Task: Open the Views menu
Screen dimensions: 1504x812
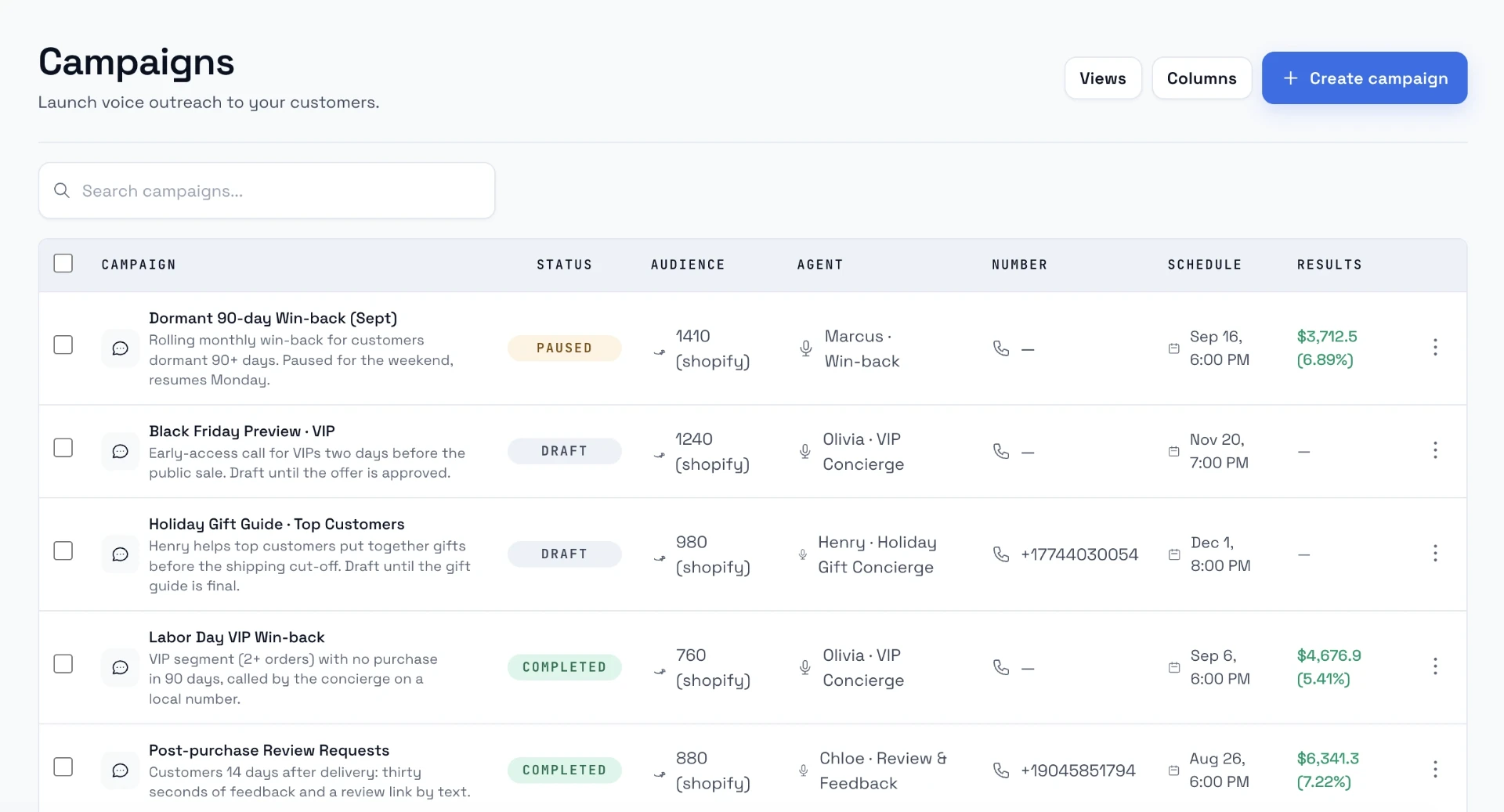Action: [x=1103, y=78]
